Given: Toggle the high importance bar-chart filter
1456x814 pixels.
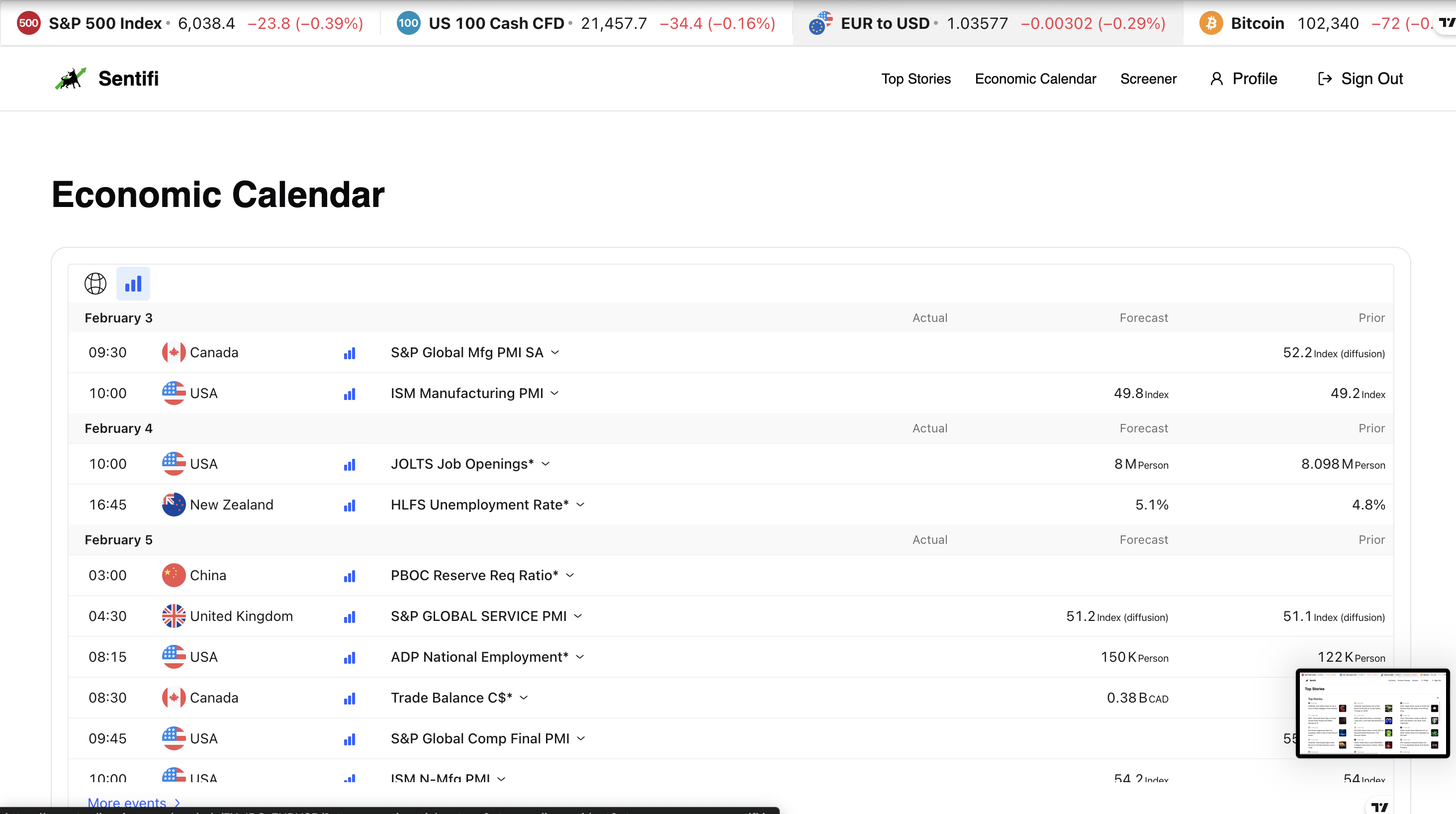Looking at the screenshot, I should [133, 284].
